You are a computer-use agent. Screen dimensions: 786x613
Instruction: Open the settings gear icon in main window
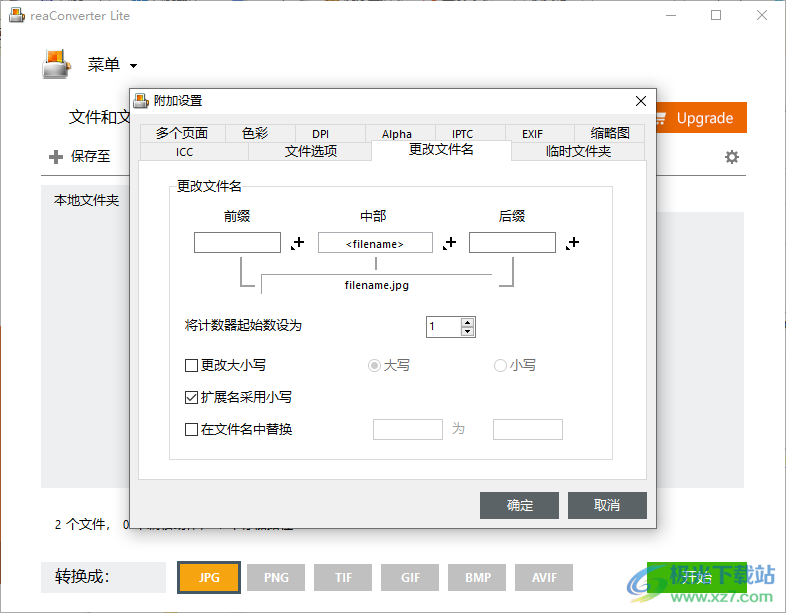pos(732,157)
